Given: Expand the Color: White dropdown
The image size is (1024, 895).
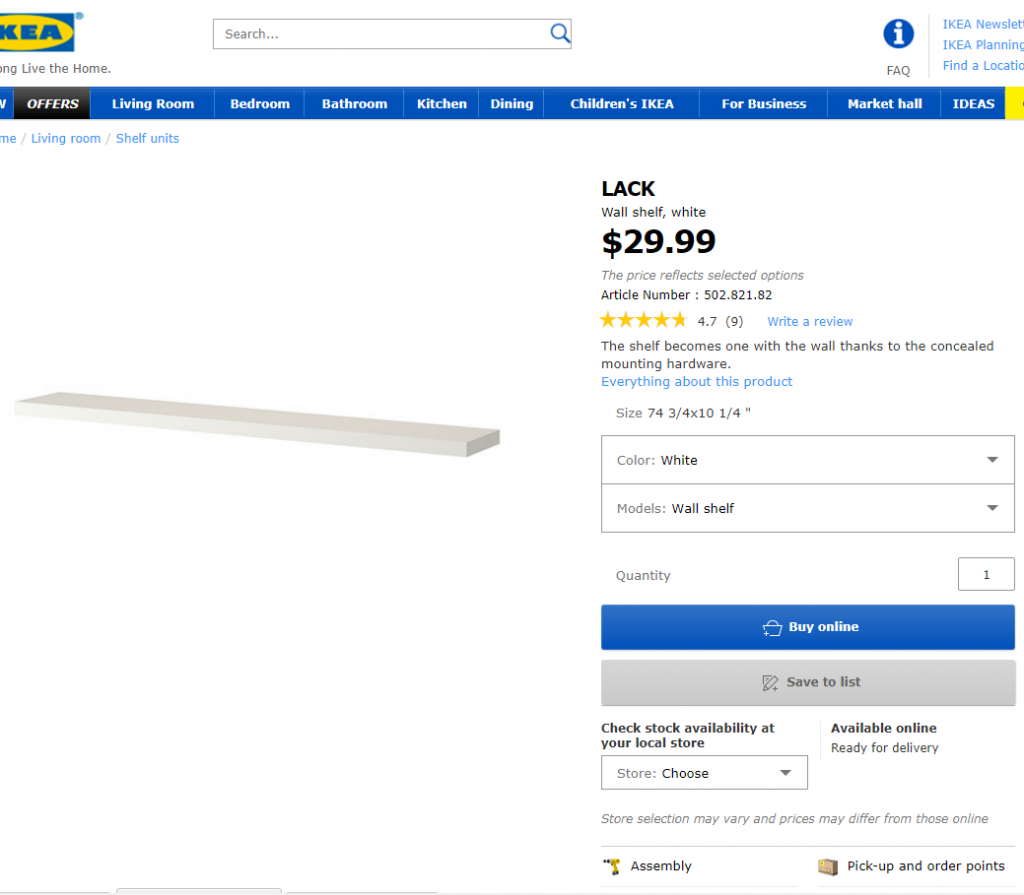Looking at the screenshot, I should click(807, 460).
